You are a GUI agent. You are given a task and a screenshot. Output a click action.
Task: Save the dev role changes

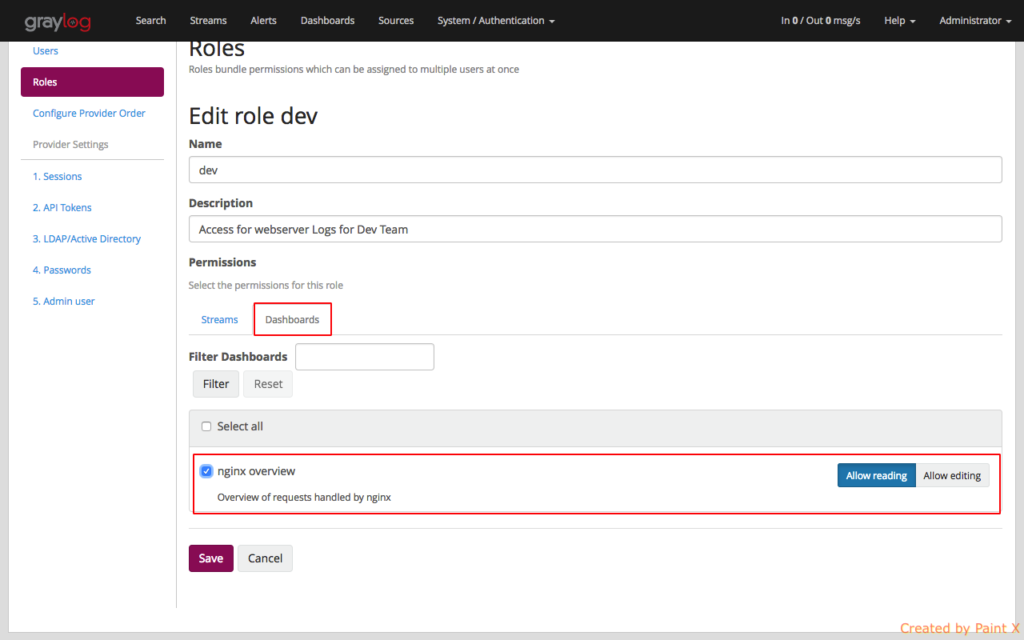(210, 558)
